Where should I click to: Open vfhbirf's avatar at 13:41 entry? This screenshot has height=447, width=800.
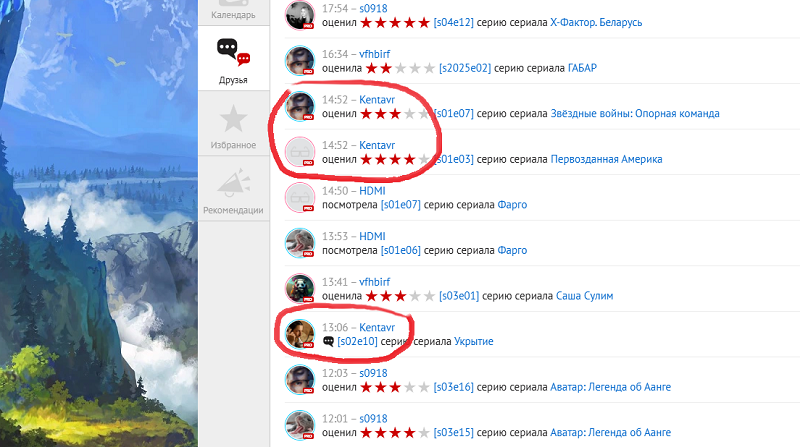pos(299,288)
